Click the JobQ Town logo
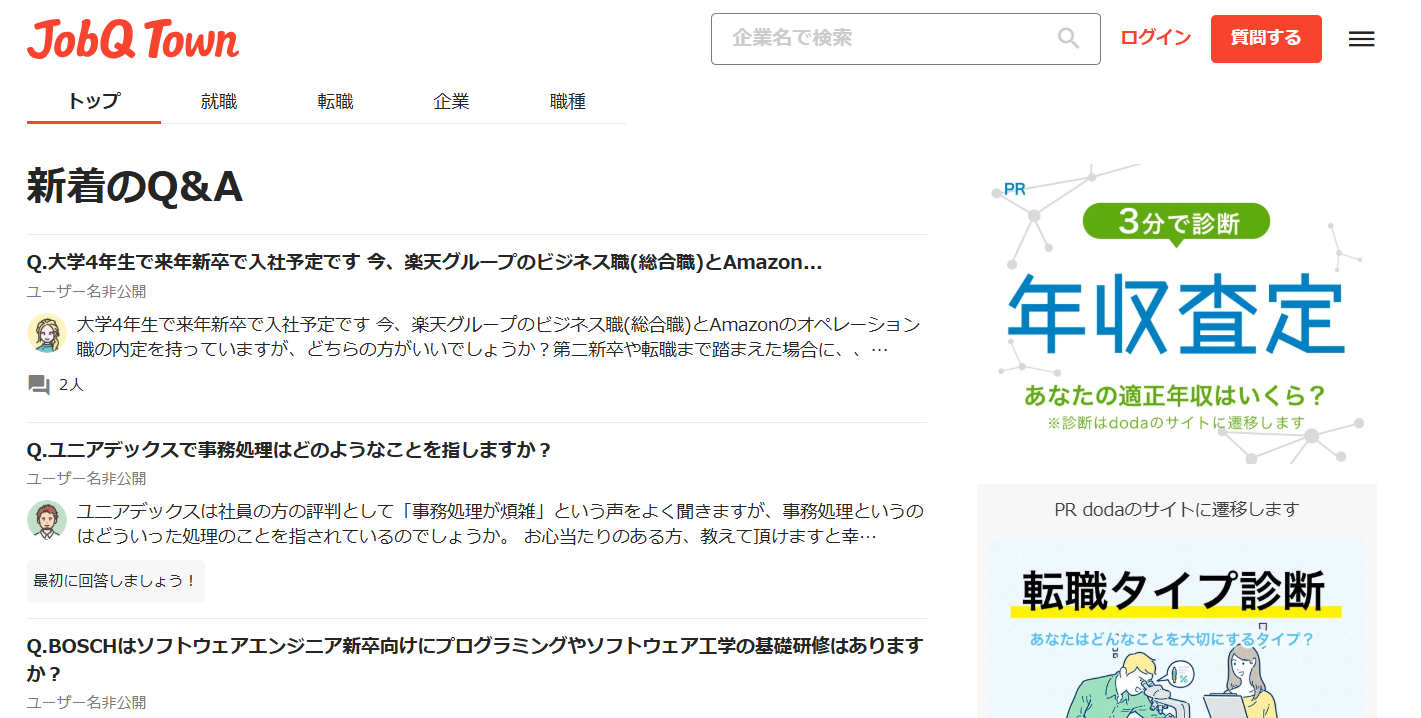The height and width of the screenshot is (718, 1421). click(132, 39)
